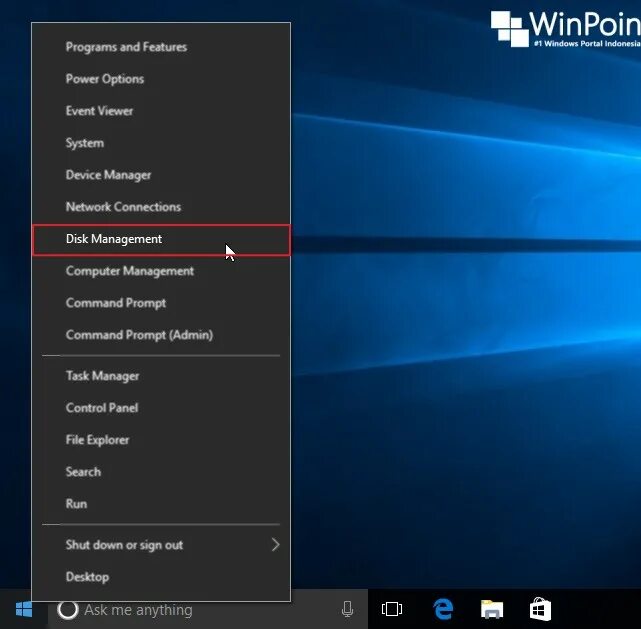This screenshot has height=629, width=641.
Task: Focus the Ask me anything search box
Action: 208,609
